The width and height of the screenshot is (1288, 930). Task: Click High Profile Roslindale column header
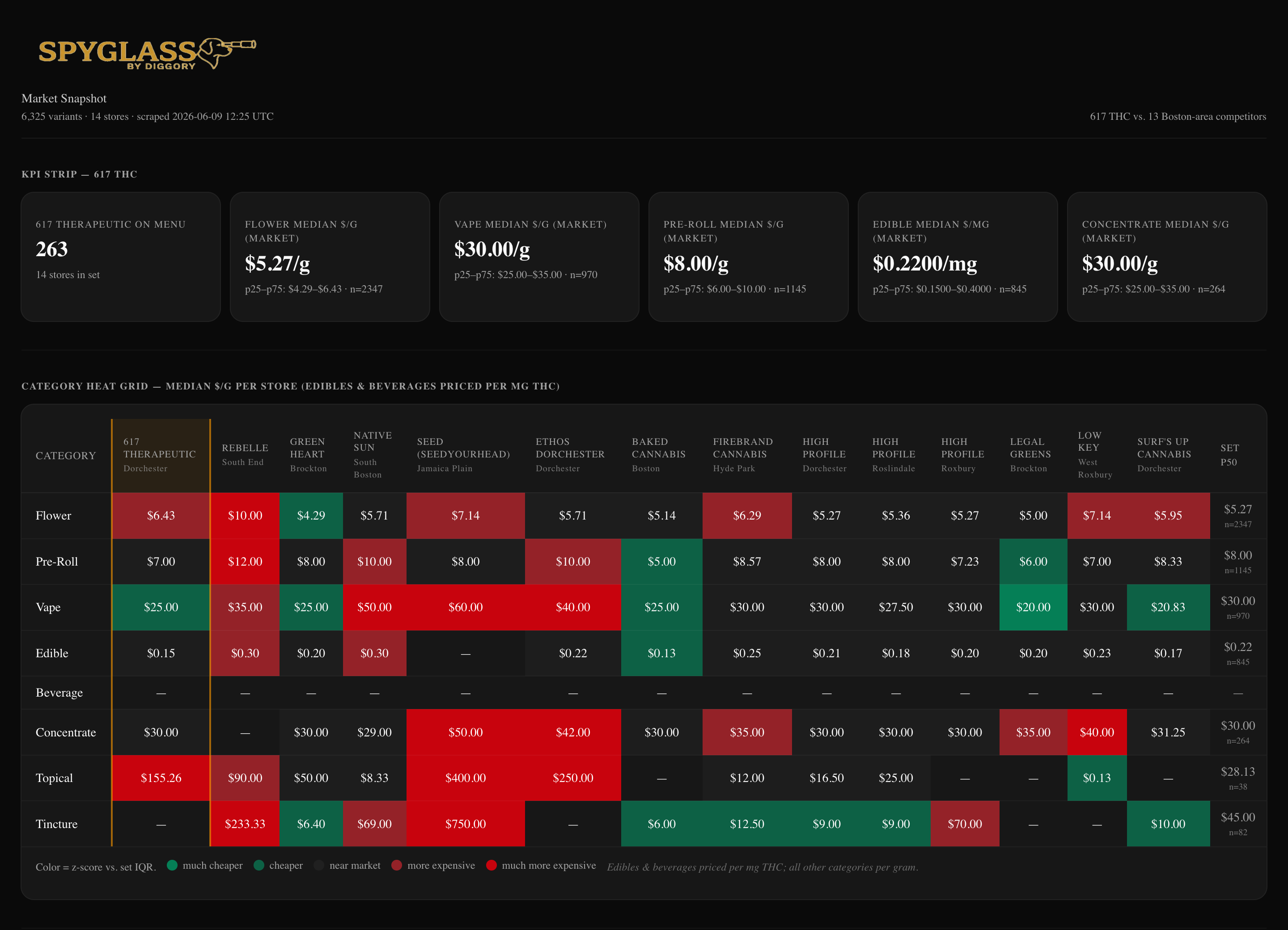coord(896,455)
